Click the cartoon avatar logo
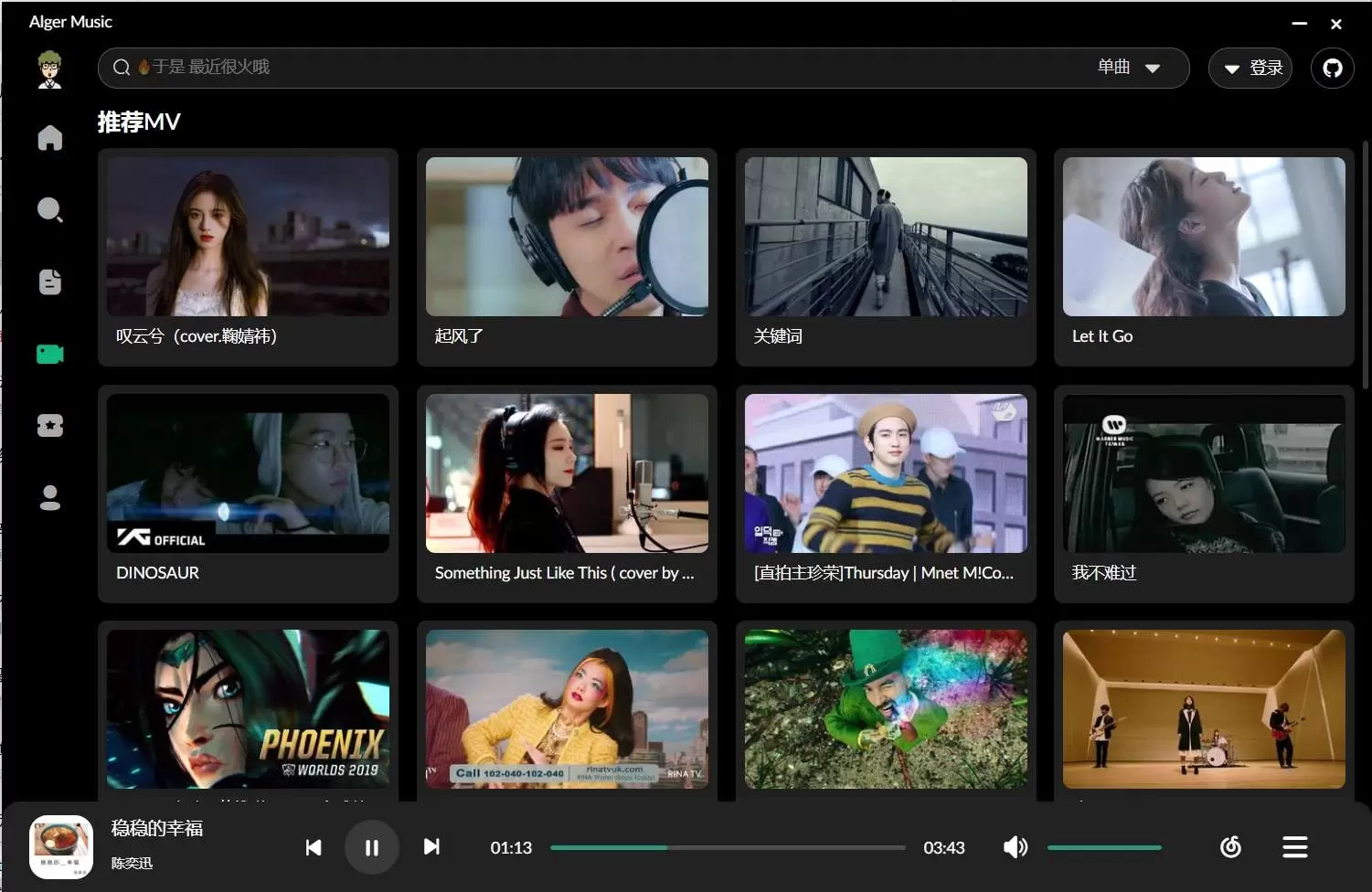This screenshot has height=892, width=1372. (49, 69)
